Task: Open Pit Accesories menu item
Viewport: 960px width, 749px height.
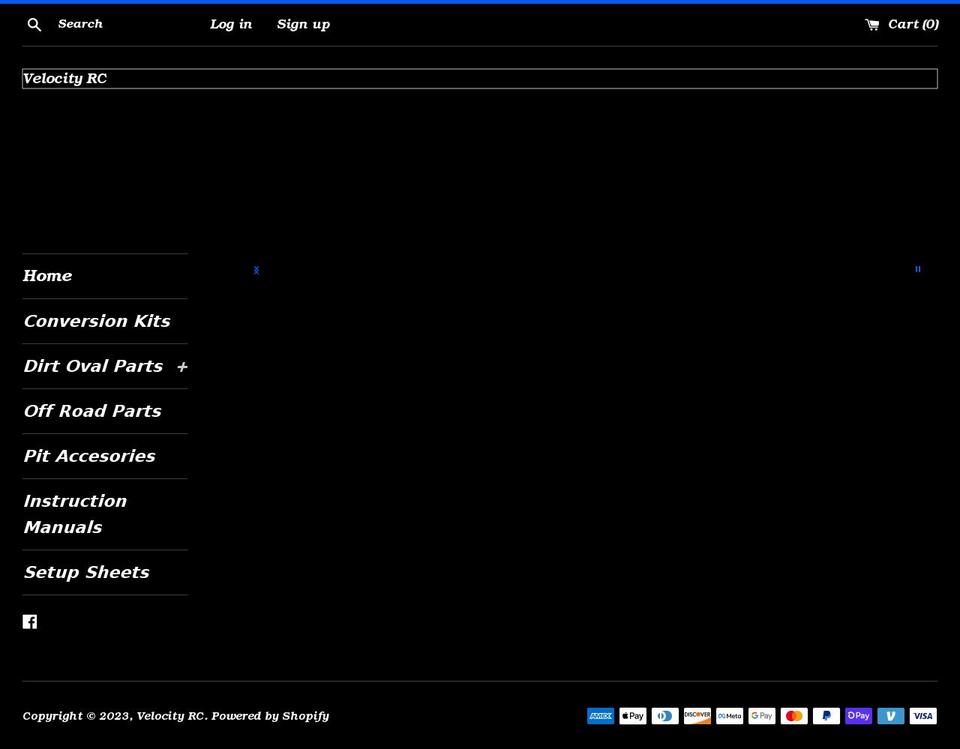Action: (89, 456)
